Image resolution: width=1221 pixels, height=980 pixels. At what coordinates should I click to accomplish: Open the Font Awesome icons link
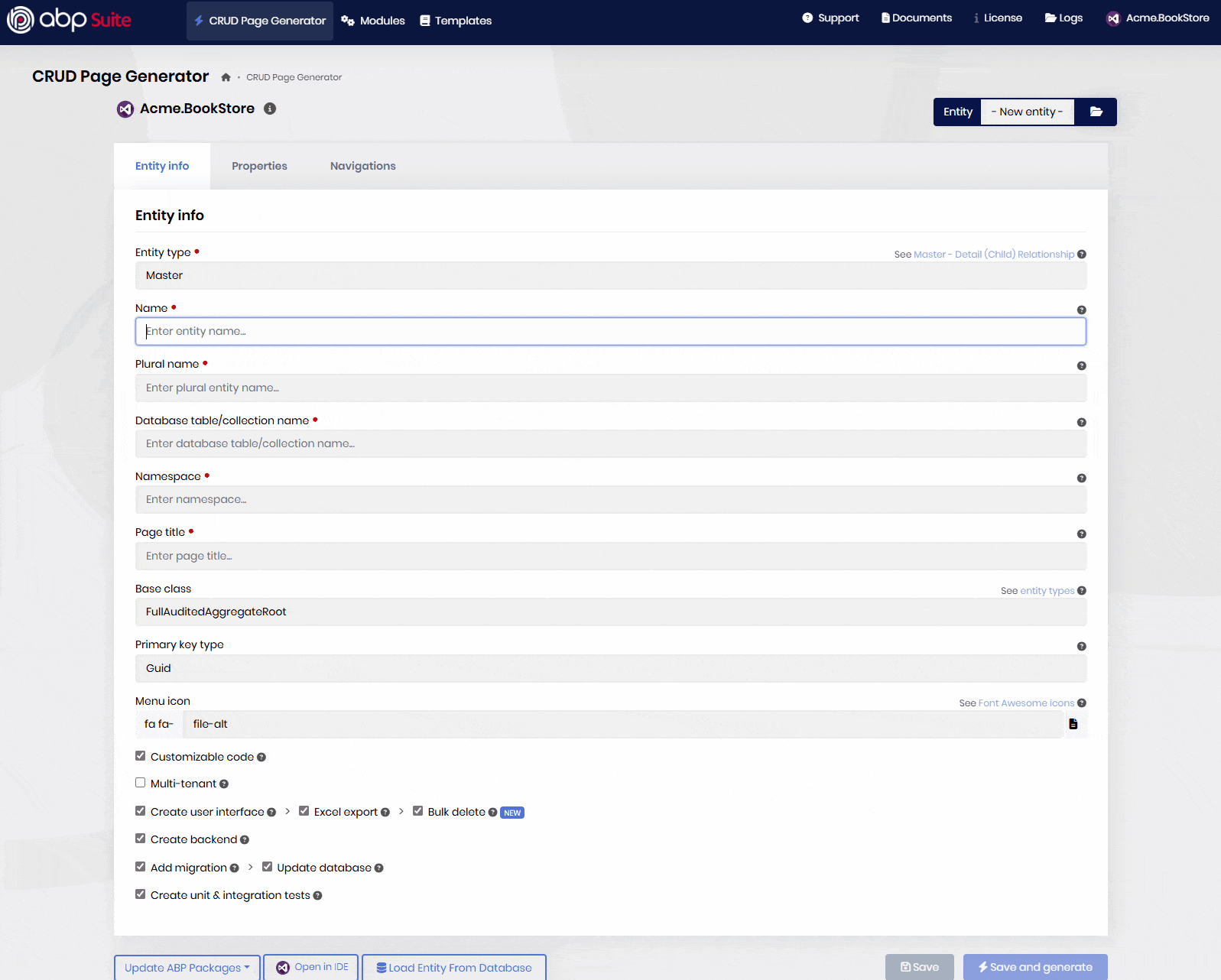coord(1026,703)
